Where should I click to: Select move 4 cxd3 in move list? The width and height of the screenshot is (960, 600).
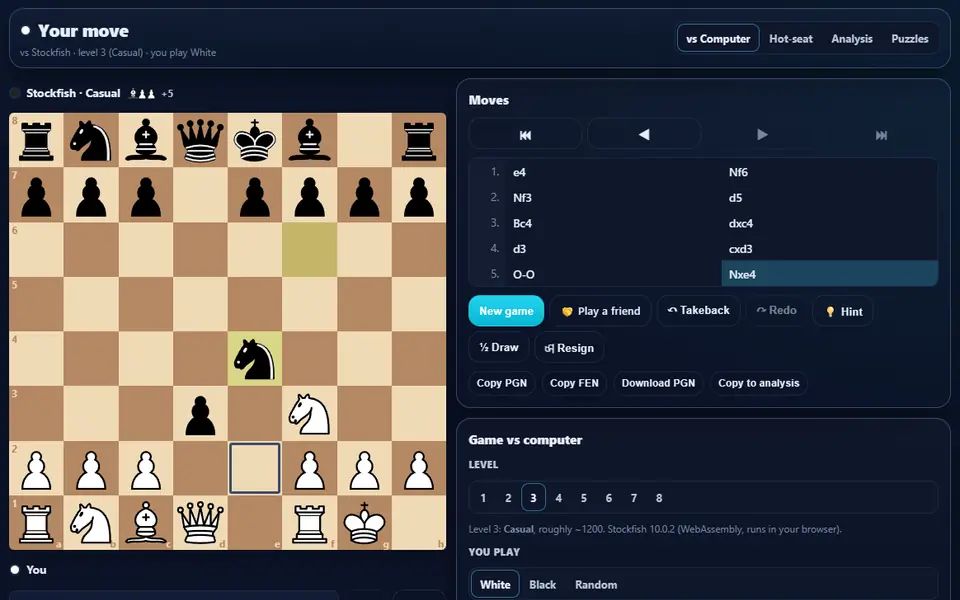[x=830, y=249]
